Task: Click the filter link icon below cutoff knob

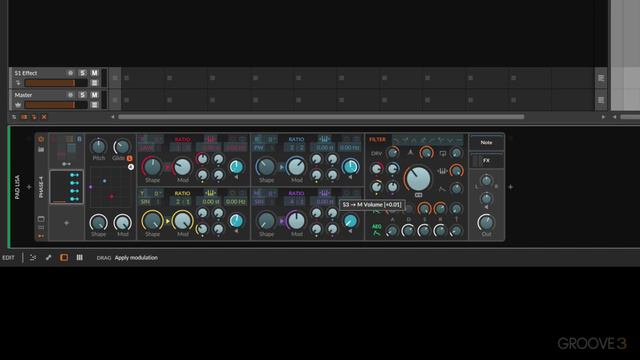Action: click(418, 195)
